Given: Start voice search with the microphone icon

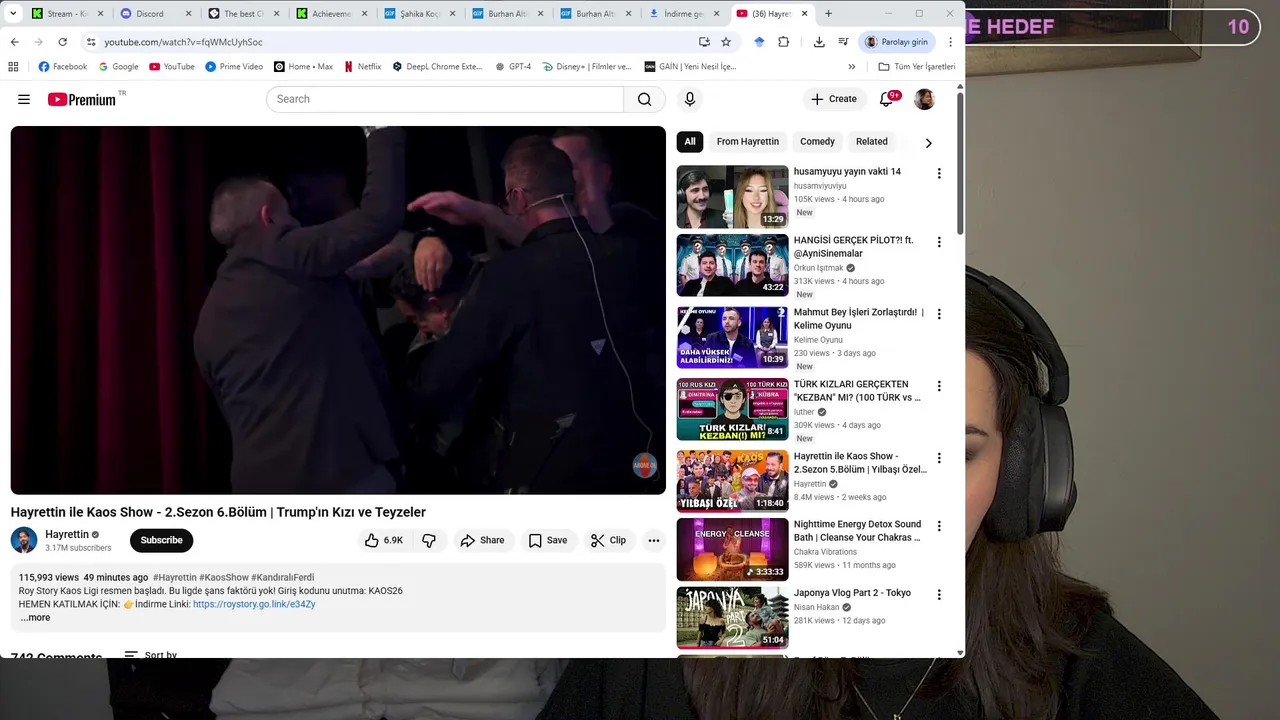Looking at the screenshot, I should 689,99.
